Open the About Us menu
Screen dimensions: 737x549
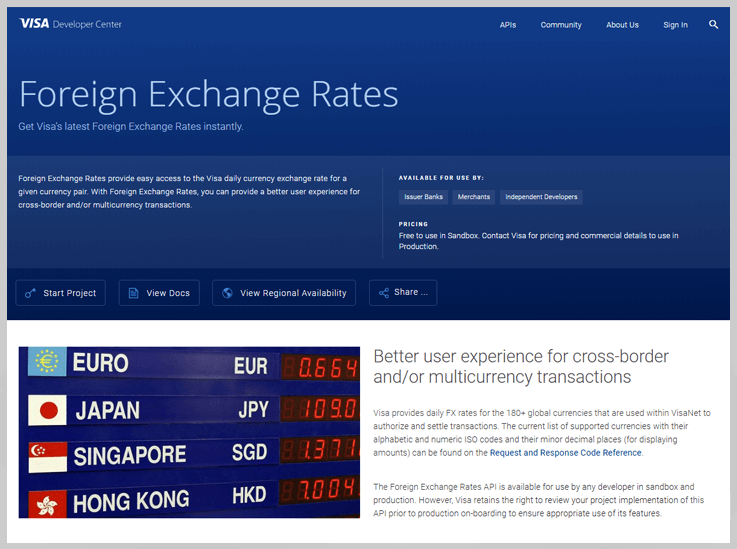[x=622, y=25]
